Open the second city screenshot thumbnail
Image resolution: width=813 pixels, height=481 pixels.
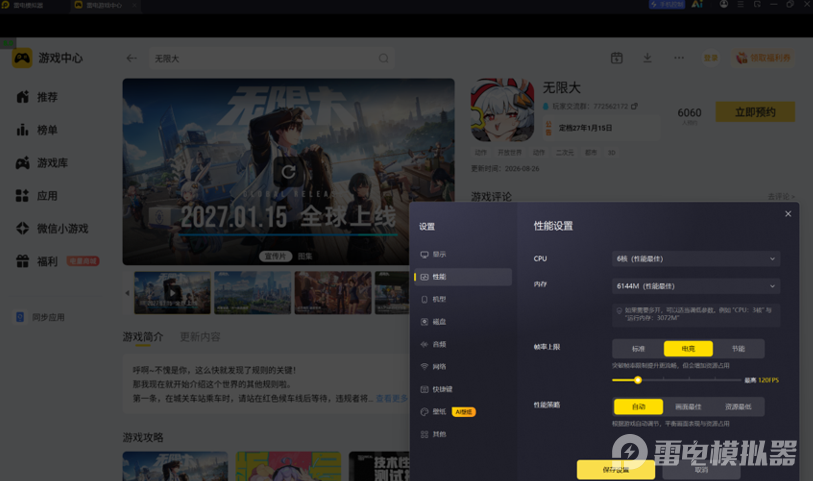(253, 293)
